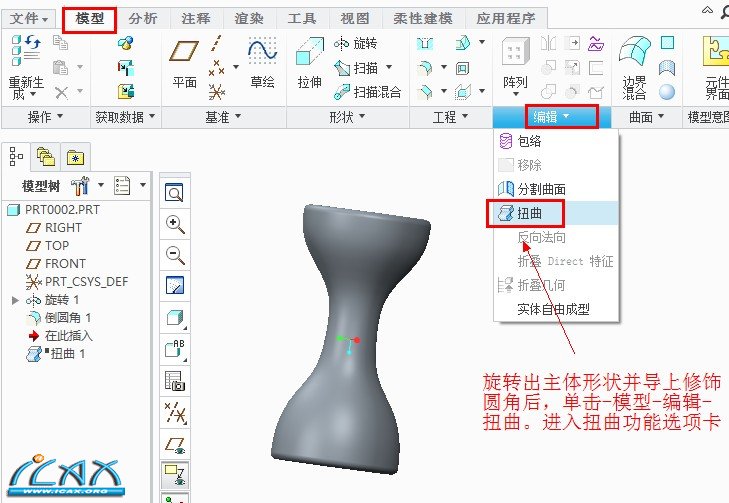The image size is (729, 503).
Task: Switch to the 柔性建模 ribbon tab
Action: 423,19
